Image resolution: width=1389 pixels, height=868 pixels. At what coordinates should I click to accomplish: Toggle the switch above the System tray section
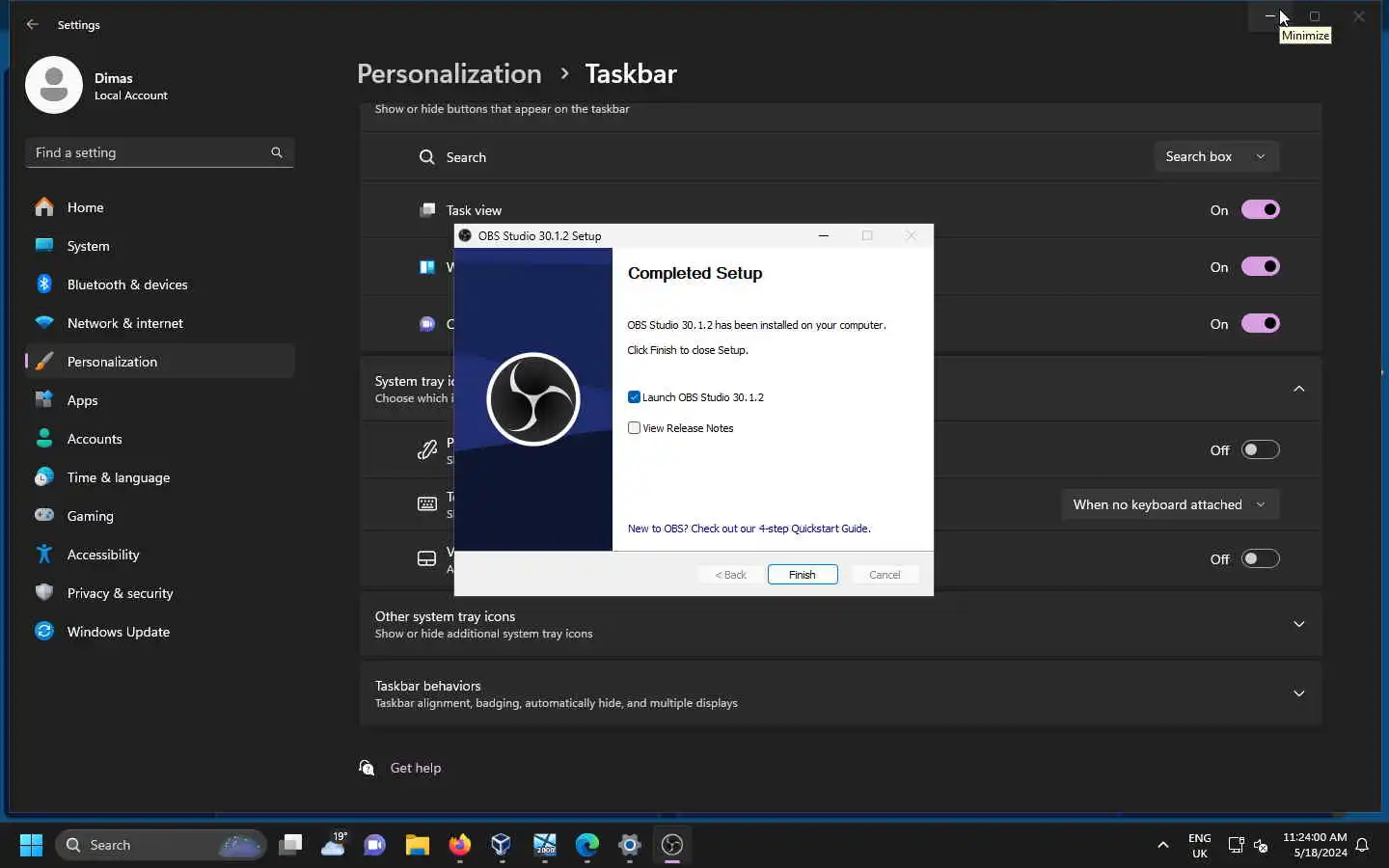click(1260, 323)
